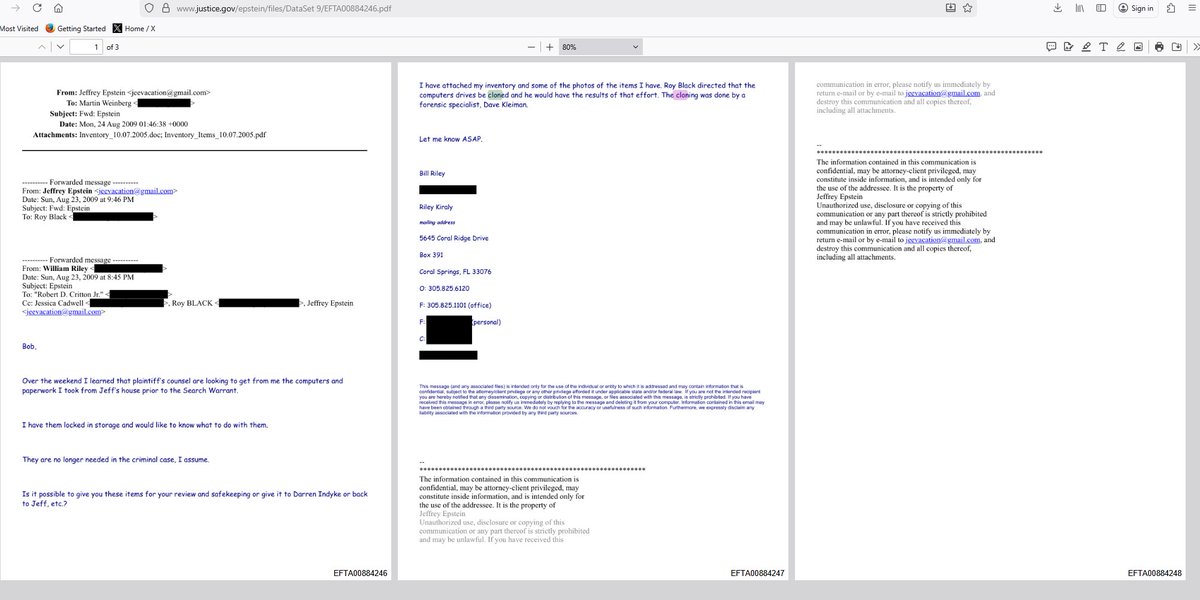This screenshot has height=600, width=1200.
Task: Add or edit images tool
Action: [x=1136, y=47]
